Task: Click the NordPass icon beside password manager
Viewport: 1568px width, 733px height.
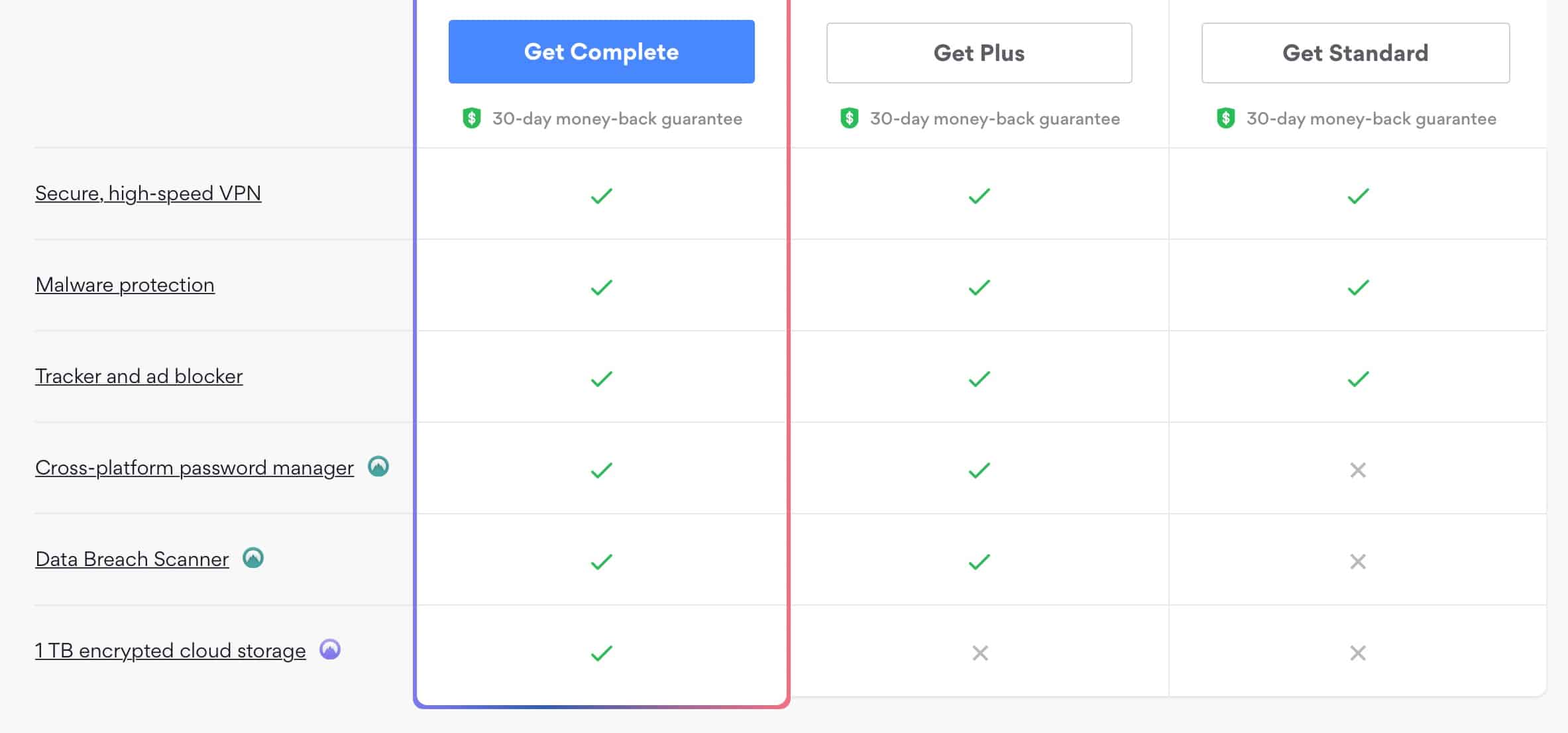Action: [378, 467]
